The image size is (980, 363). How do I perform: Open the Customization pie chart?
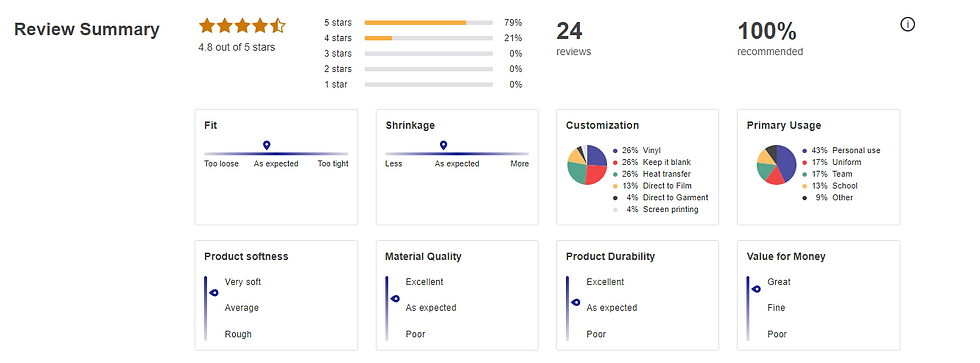[587, 164]
